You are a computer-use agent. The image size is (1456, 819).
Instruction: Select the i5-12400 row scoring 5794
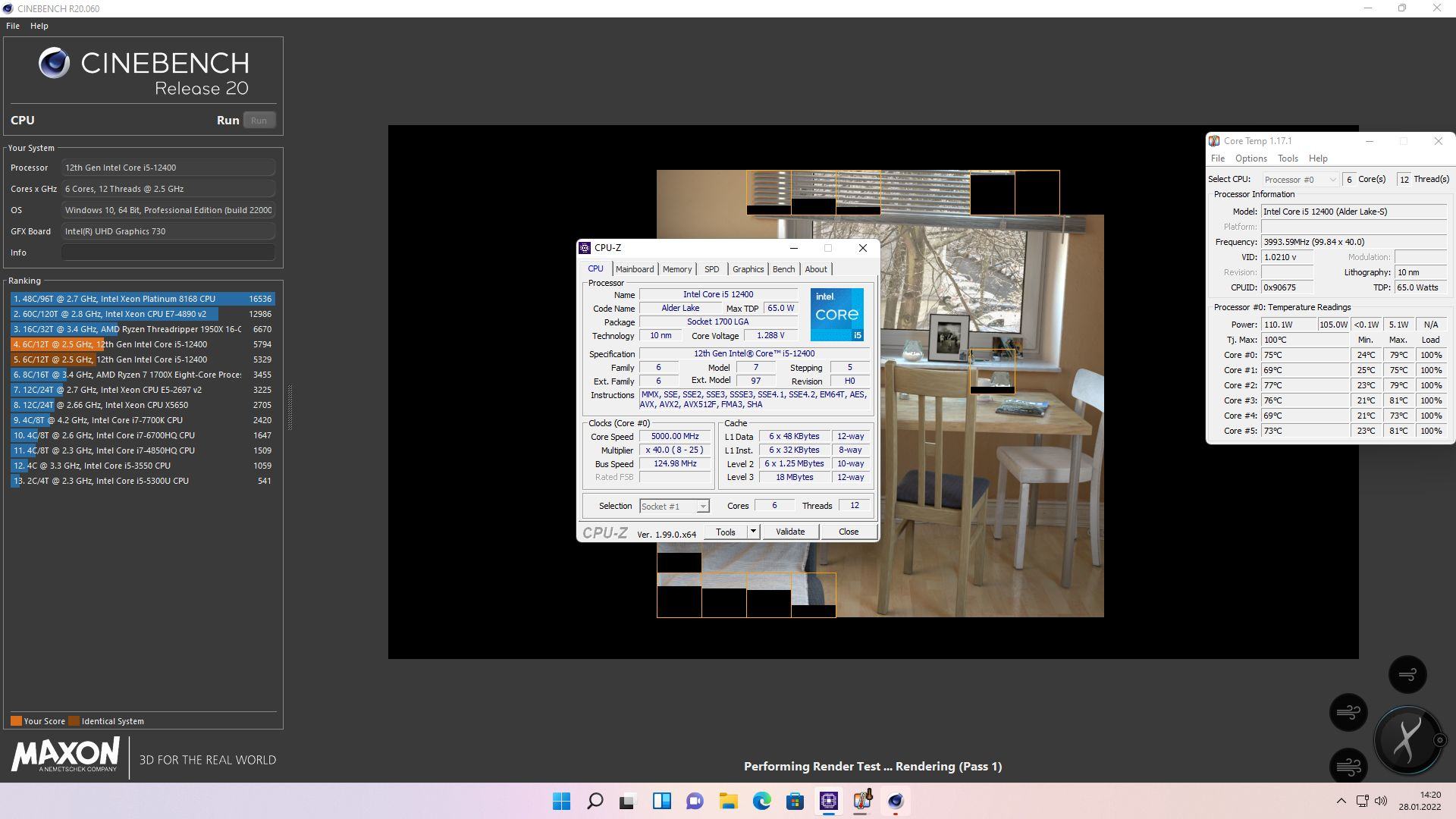point(143,344)
